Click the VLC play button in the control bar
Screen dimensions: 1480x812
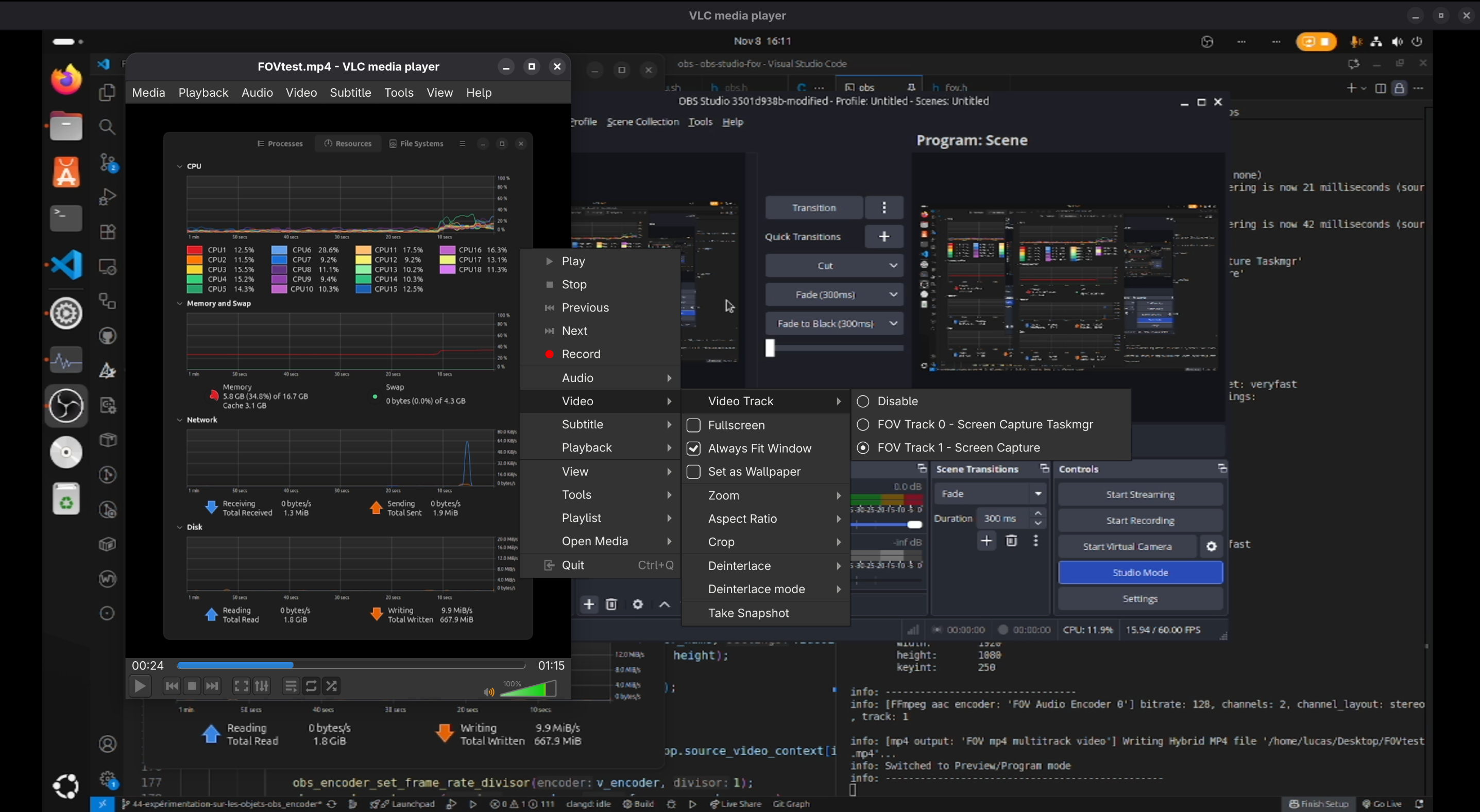[140, 686]
